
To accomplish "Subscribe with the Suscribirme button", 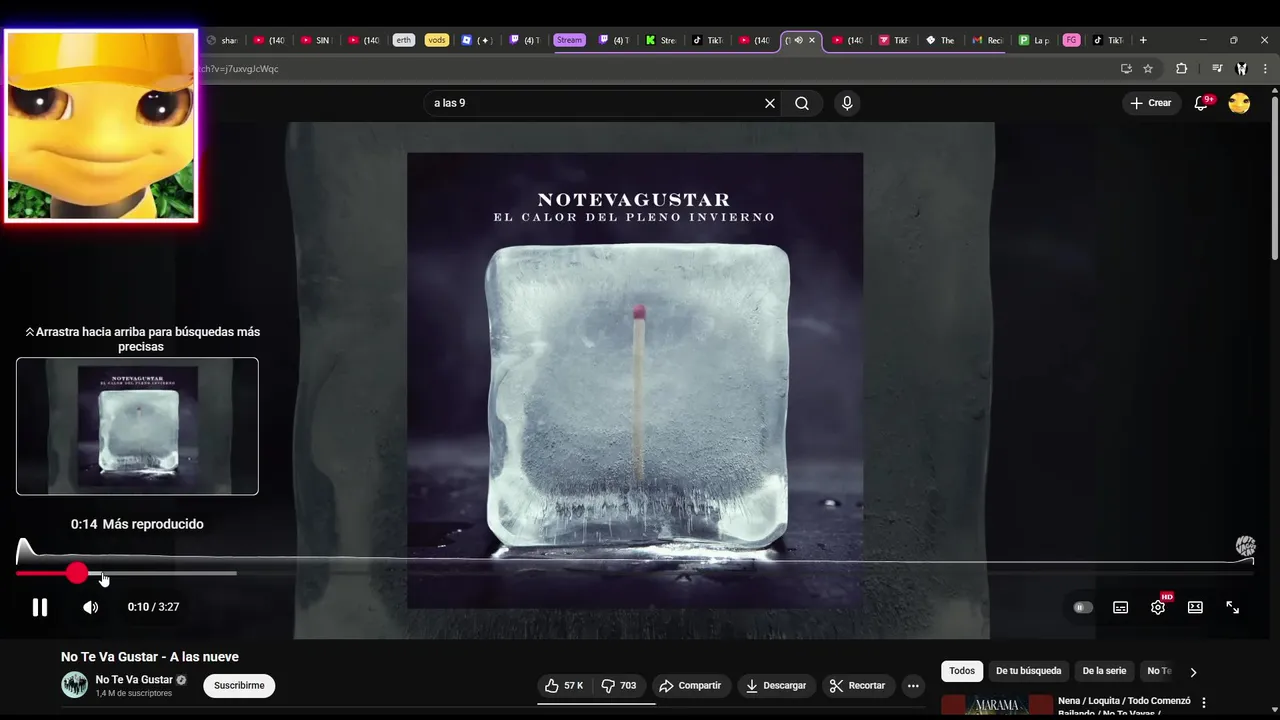I will point(239,685).
